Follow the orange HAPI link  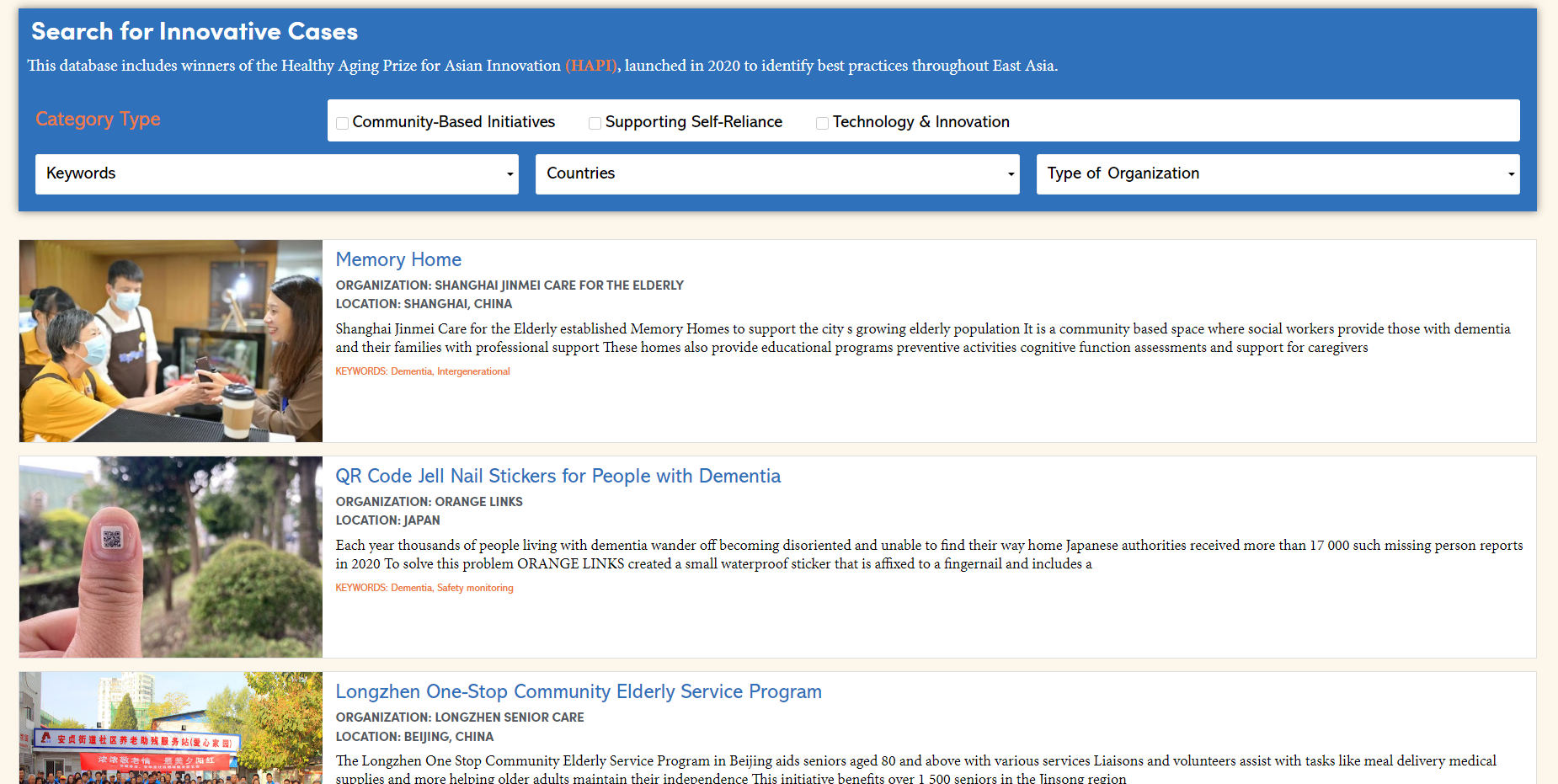[x=591, y=66]
